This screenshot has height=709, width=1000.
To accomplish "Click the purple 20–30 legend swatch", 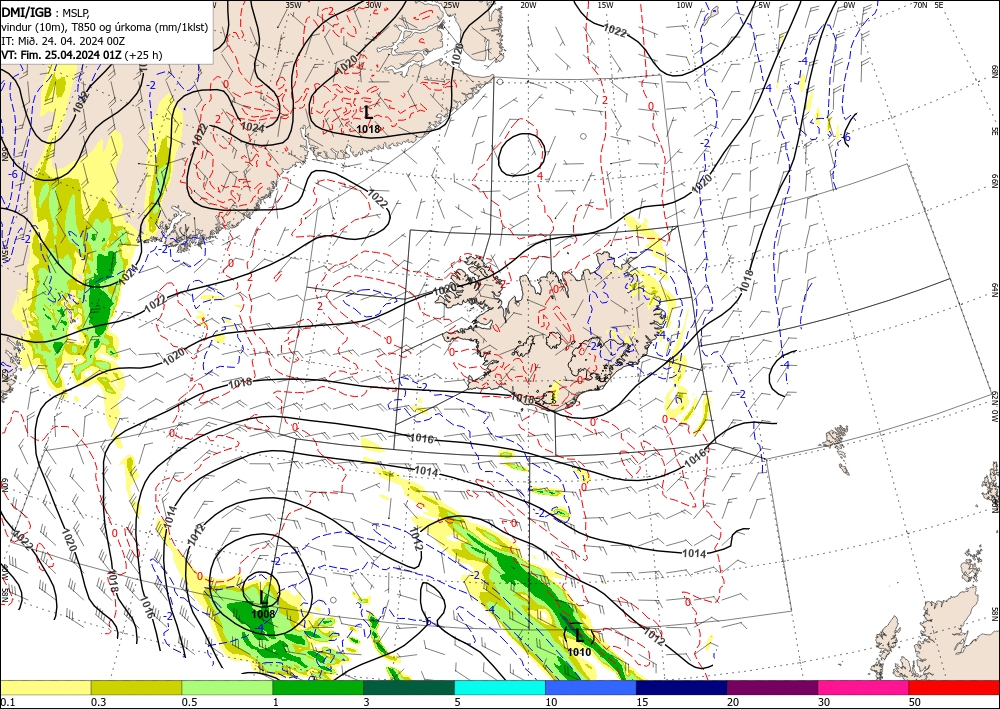I will [x=772, y=687].
